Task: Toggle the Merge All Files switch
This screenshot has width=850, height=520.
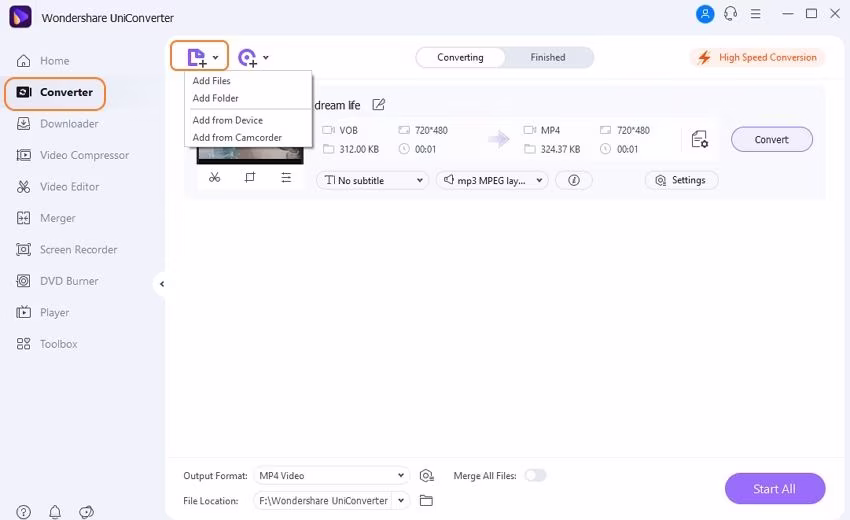Action: [535, 475]
